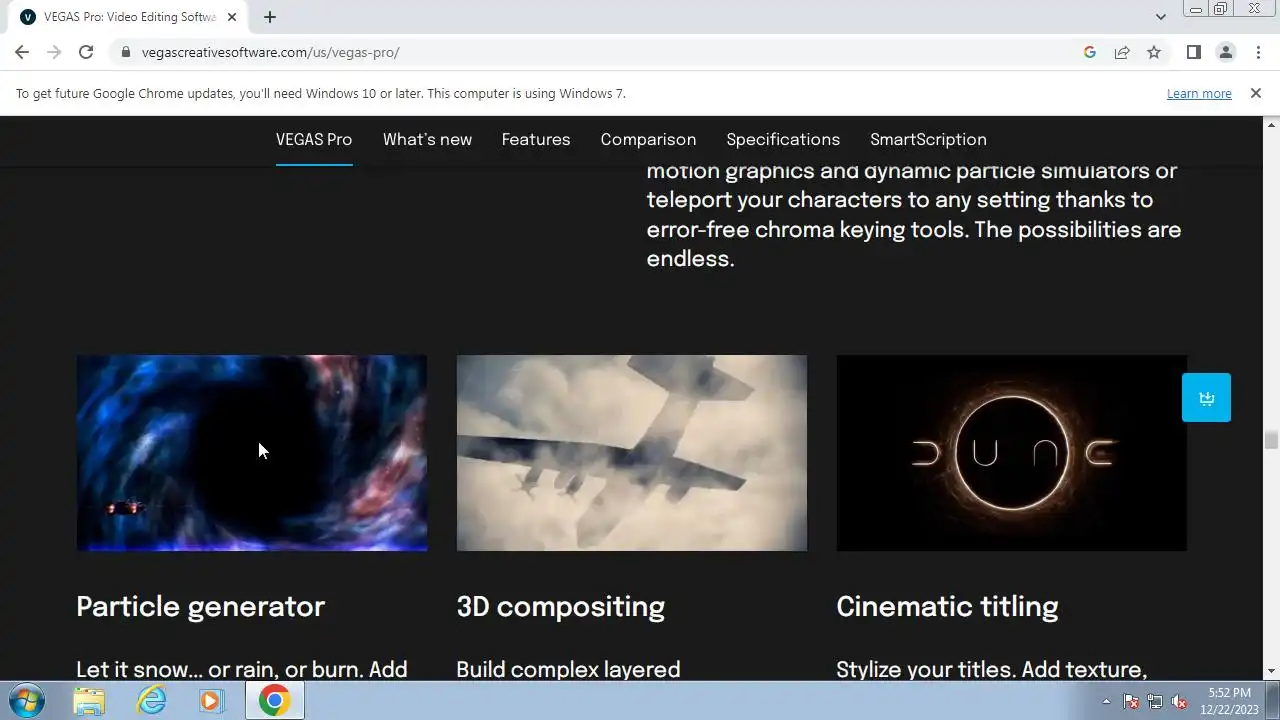Click the scrollbar up arrow
1280x720 pixels.
point(1271,124)
